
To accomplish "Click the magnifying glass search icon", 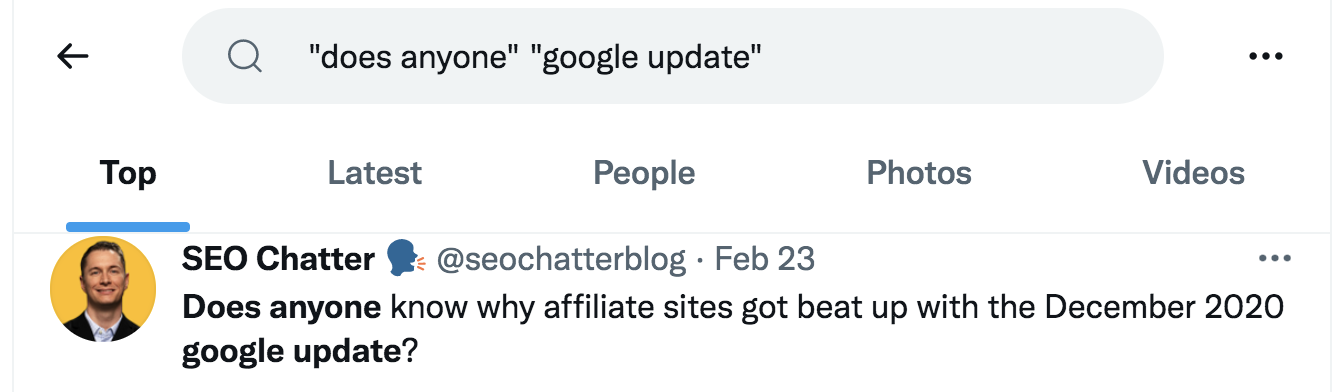I will (x=244, y=56).
